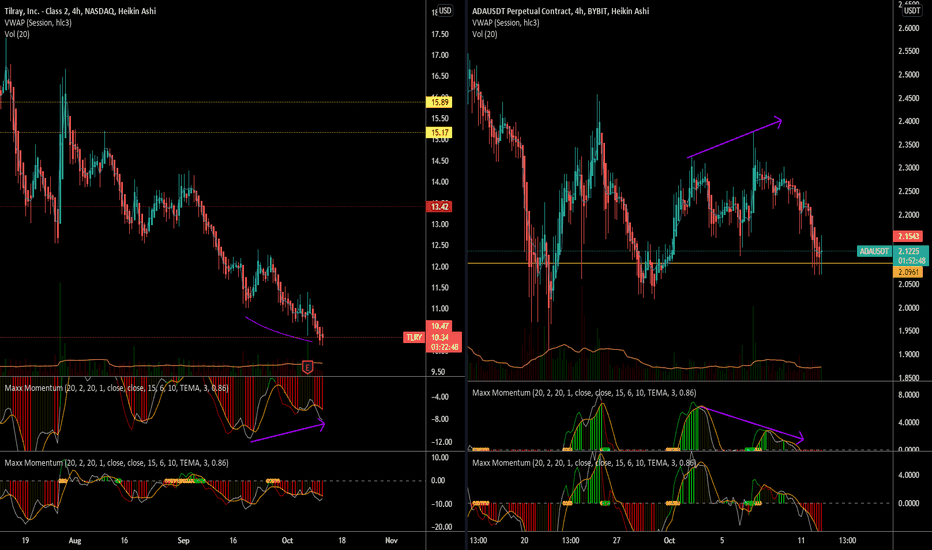Click the orange 2.0961 price label
This screenshot has height=550, width=932.
tap(908, 272)
